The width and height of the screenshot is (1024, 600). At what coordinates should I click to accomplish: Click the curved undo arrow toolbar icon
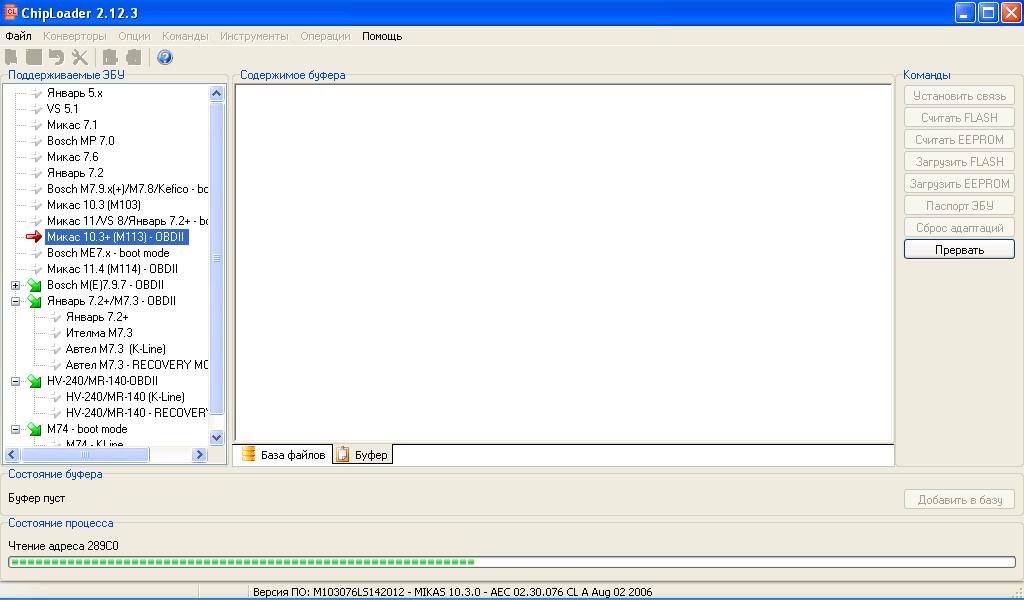57,57
